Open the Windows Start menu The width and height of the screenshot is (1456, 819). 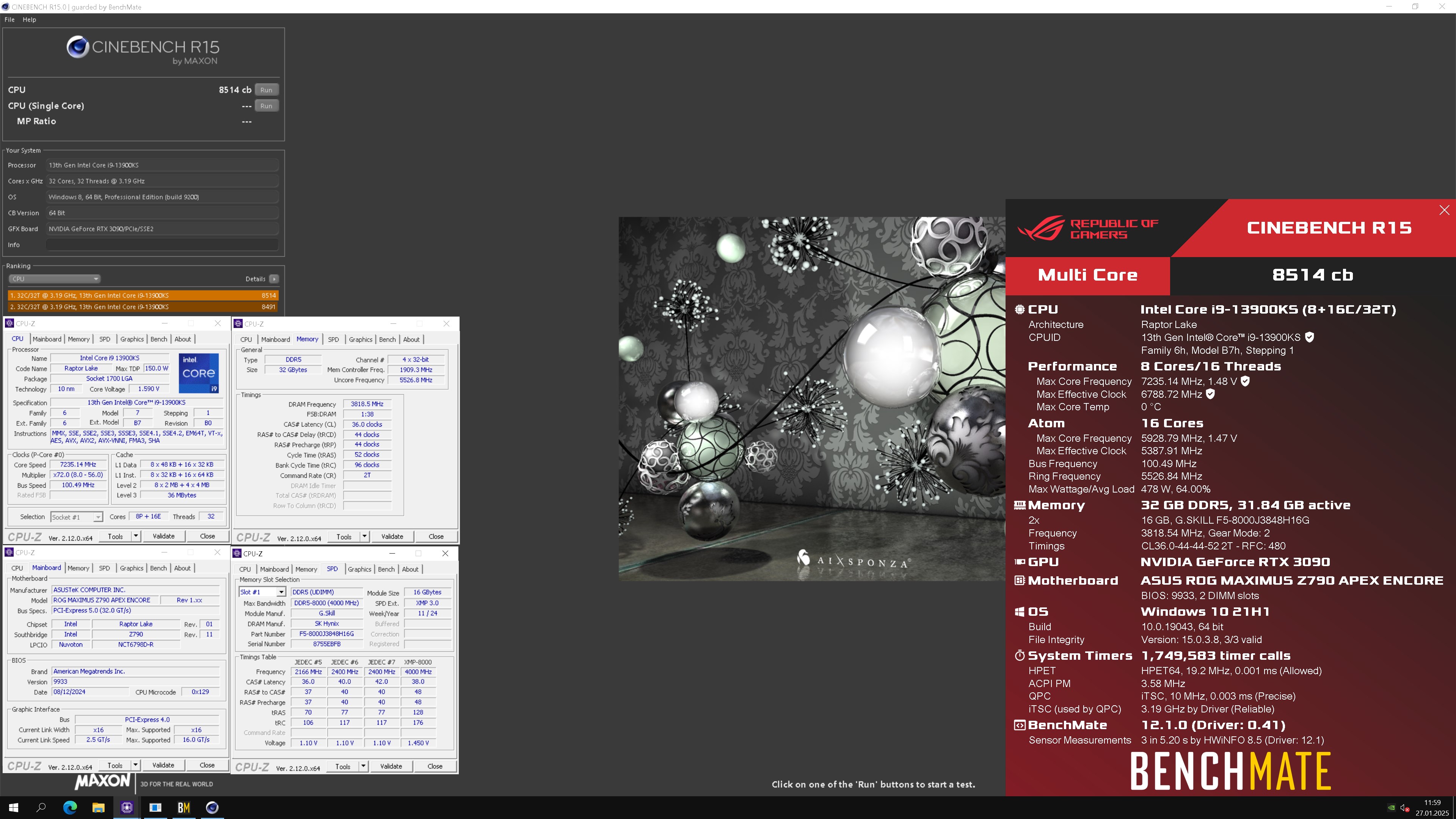coord(14,807)
